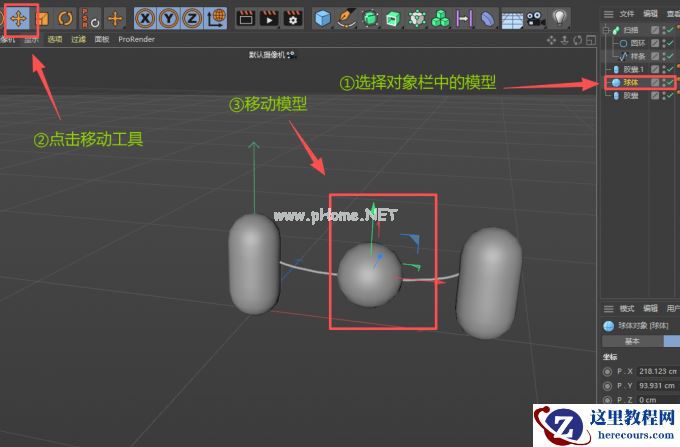
Task: Click the P.X value field 218.123 cm
Action: (657, 372)
